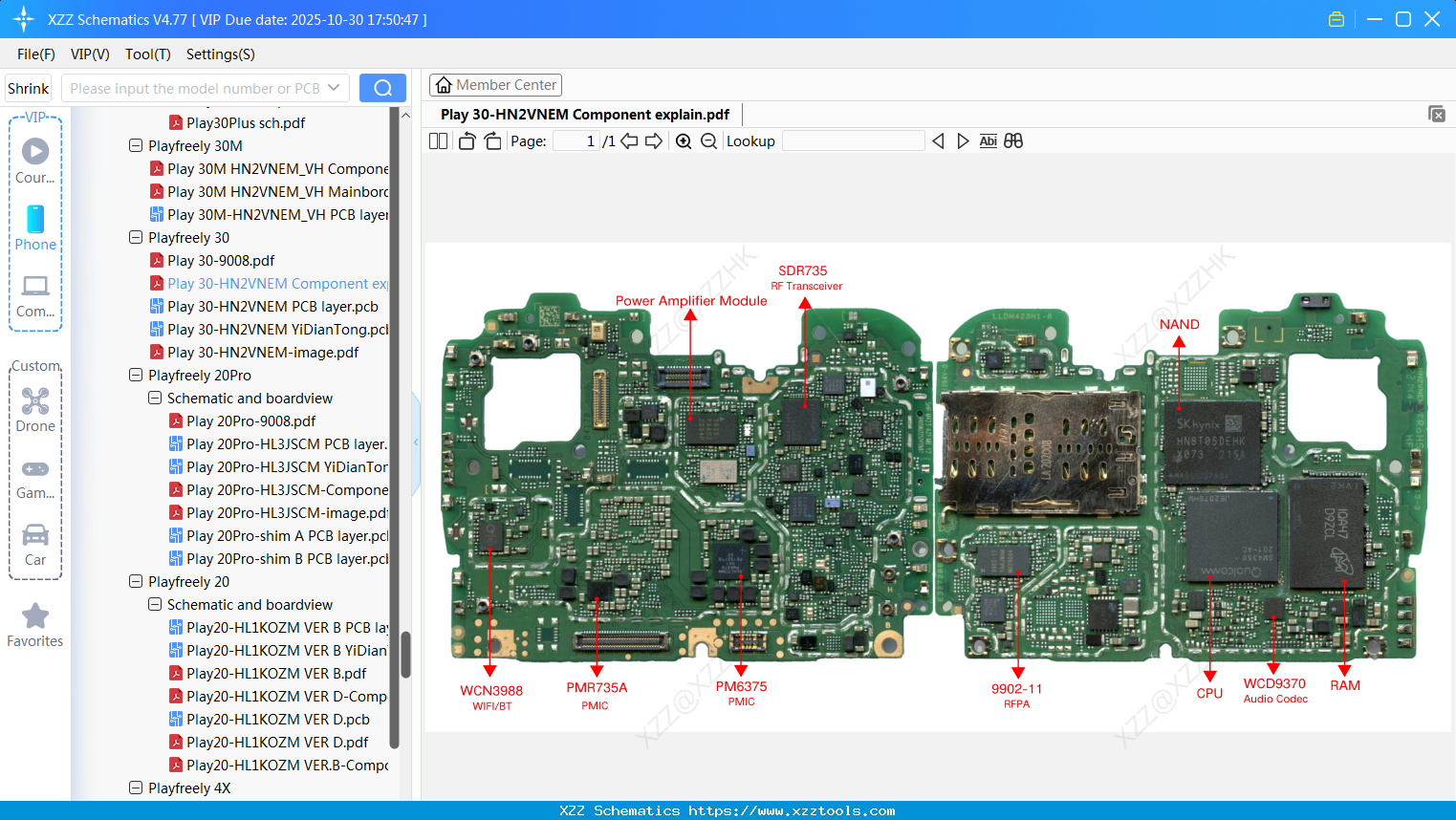Open the Courses sidebar category
Image resolution: width=1456 pixels, height=820 pixels.
click(35, 161)
